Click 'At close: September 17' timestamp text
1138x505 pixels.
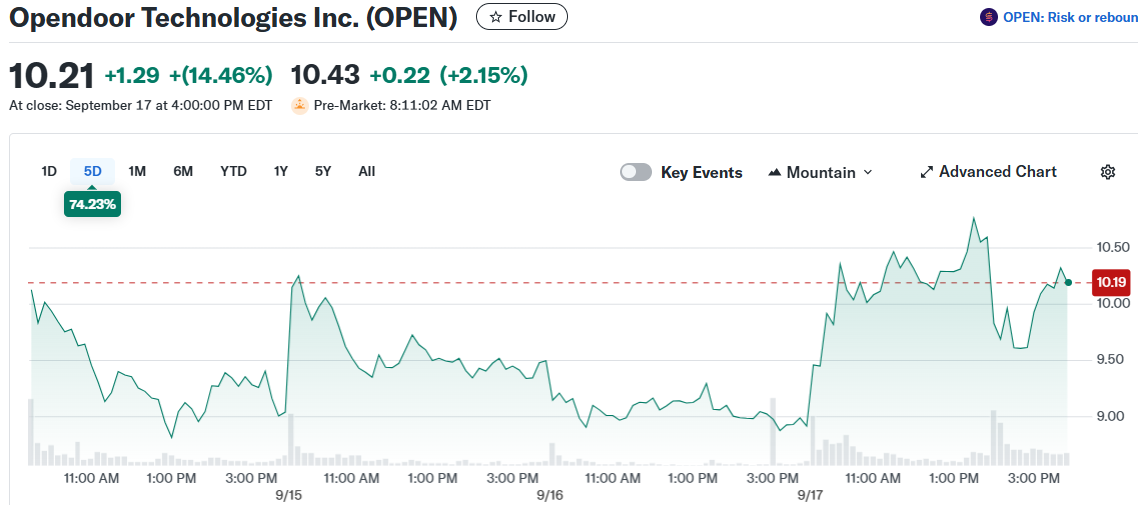(x=141, y=106)
